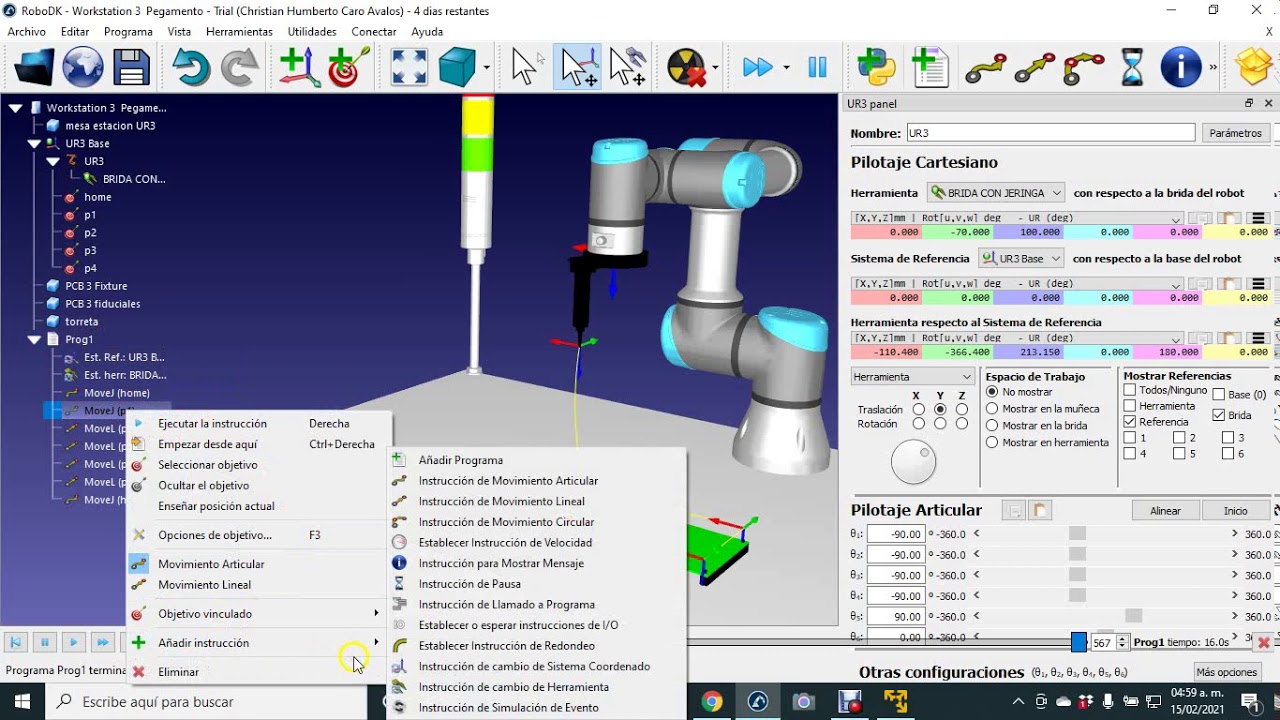The height and width of the screenshot is (720, 1280).
Task: Open the UR3 Base reference system dropdown
Action: (x=1020, y=258)
